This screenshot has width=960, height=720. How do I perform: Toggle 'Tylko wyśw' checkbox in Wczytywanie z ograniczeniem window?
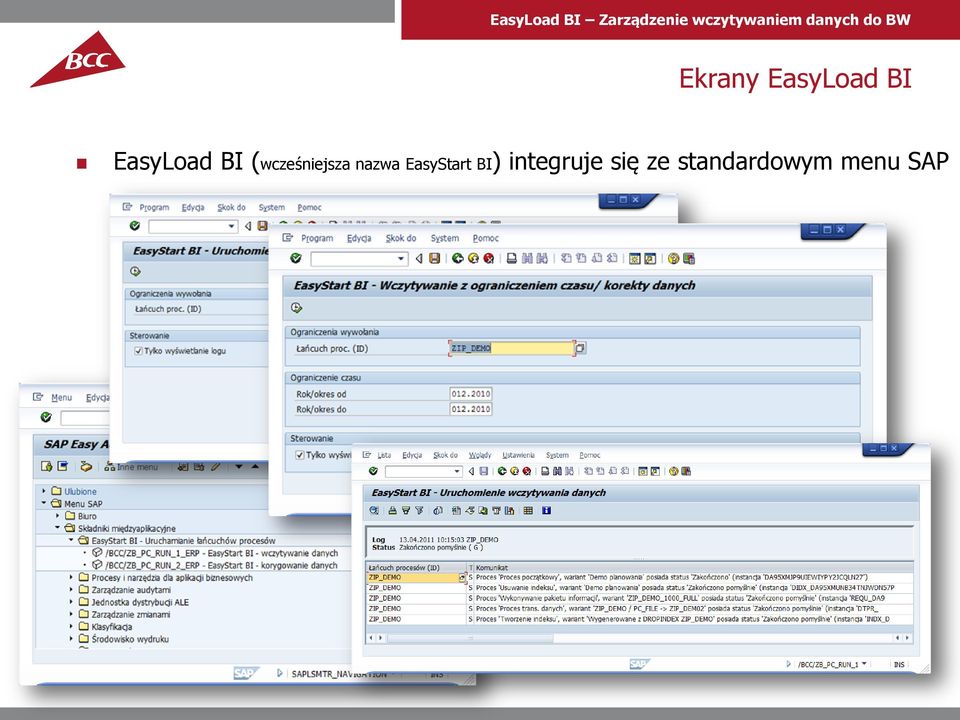click(300, 455)
